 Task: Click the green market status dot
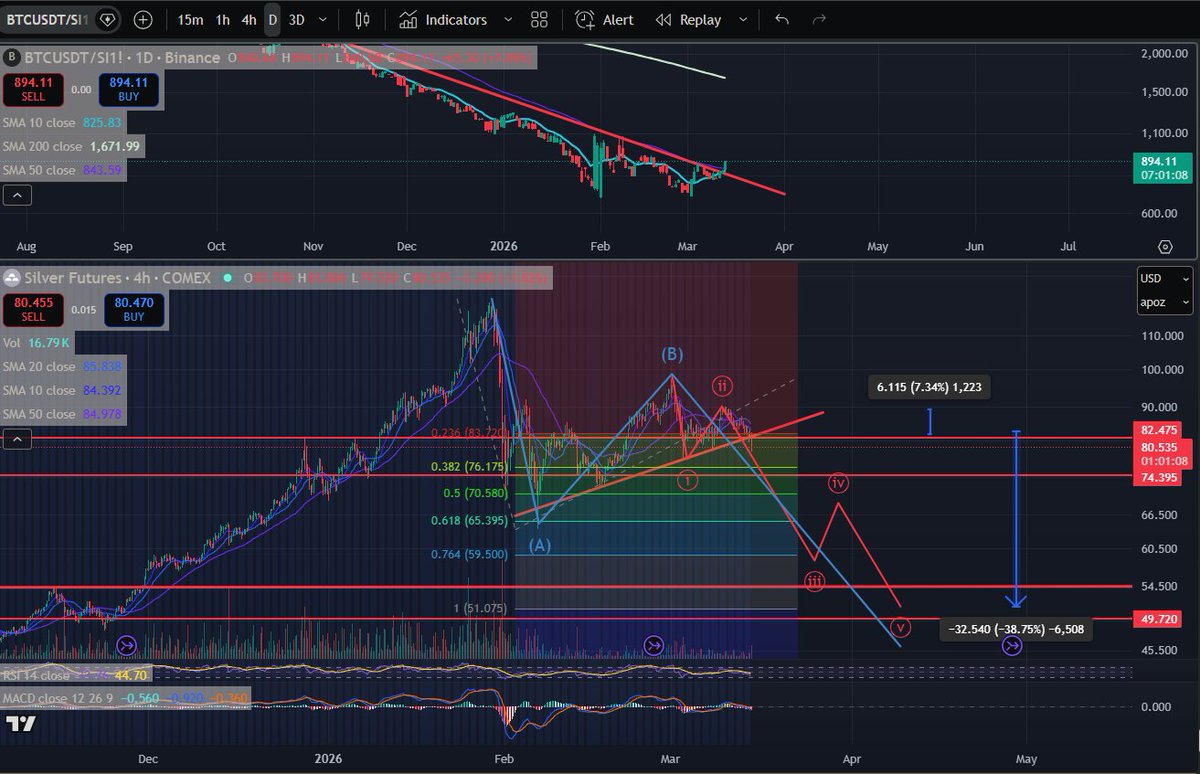tap(227, 277)
